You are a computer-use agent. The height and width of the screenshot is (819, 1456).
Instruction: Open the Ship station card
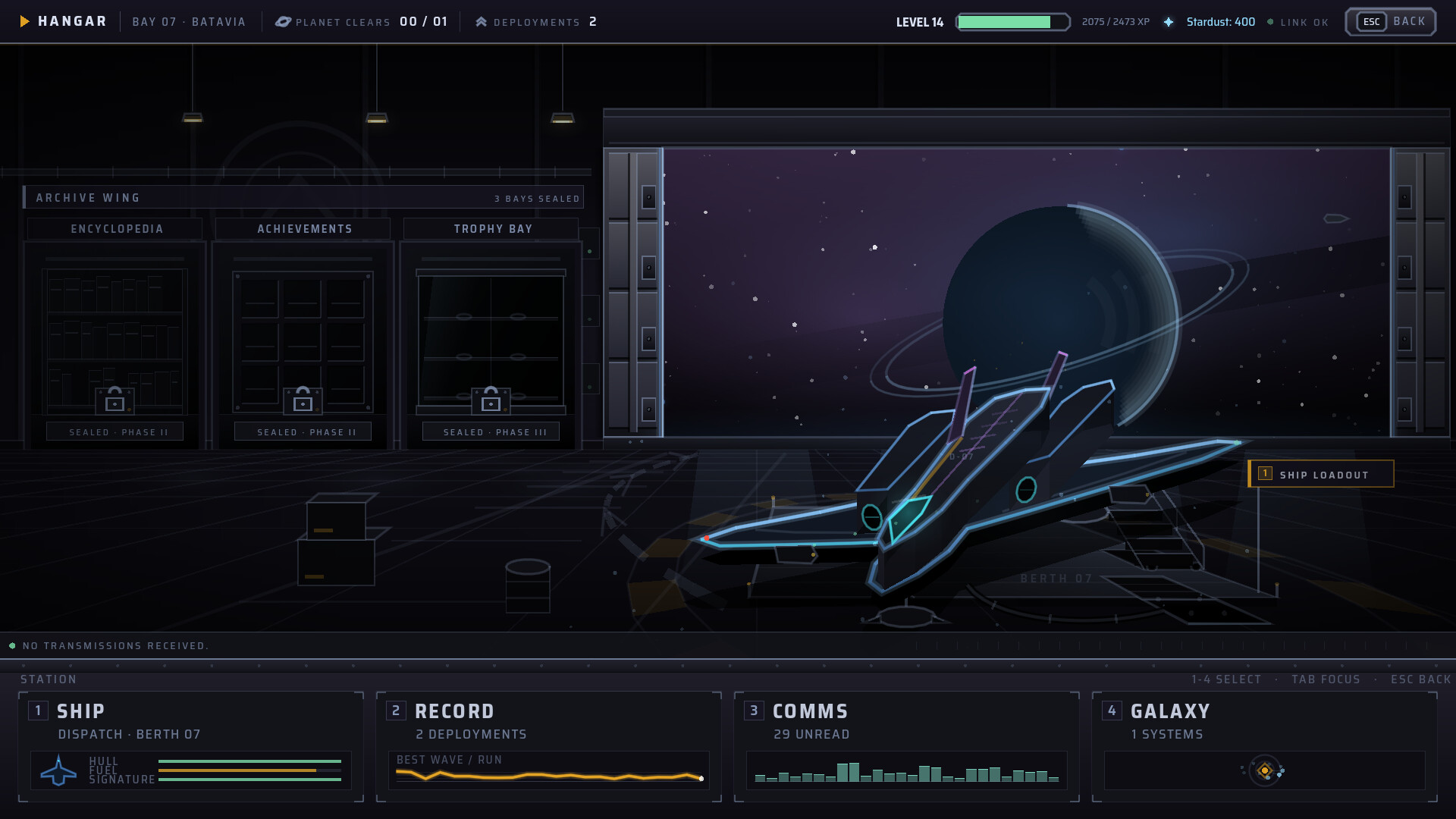[x=191, y=747]
